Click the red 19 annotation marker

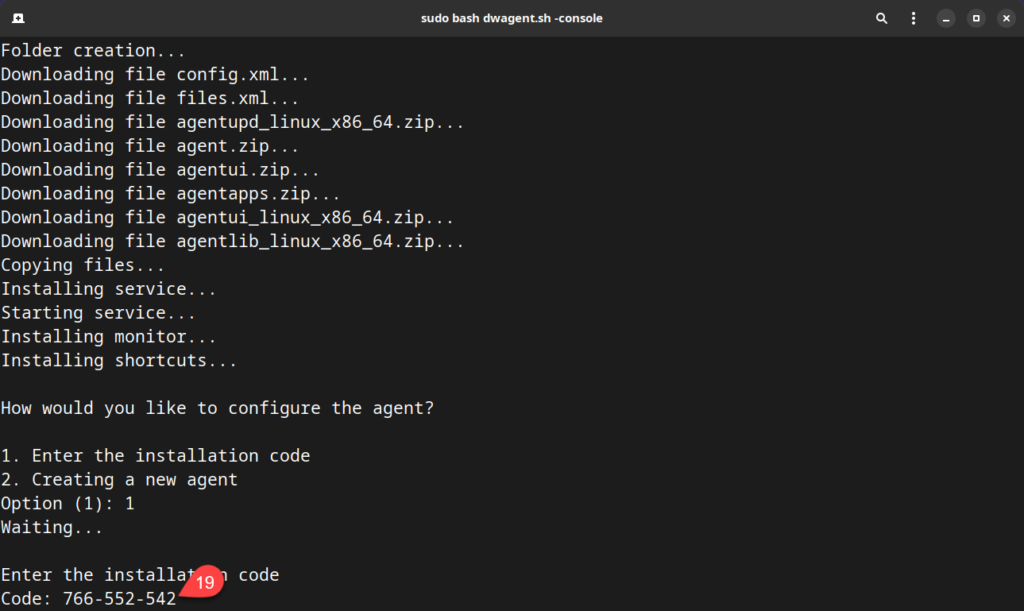pyautogui.click(x=203, y=581)
